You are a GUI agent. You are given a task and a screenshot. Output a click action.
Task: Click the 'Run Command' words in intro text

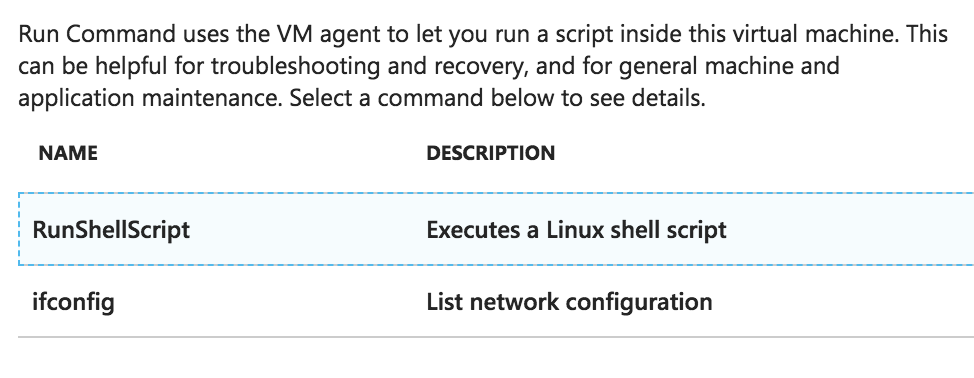98,34
